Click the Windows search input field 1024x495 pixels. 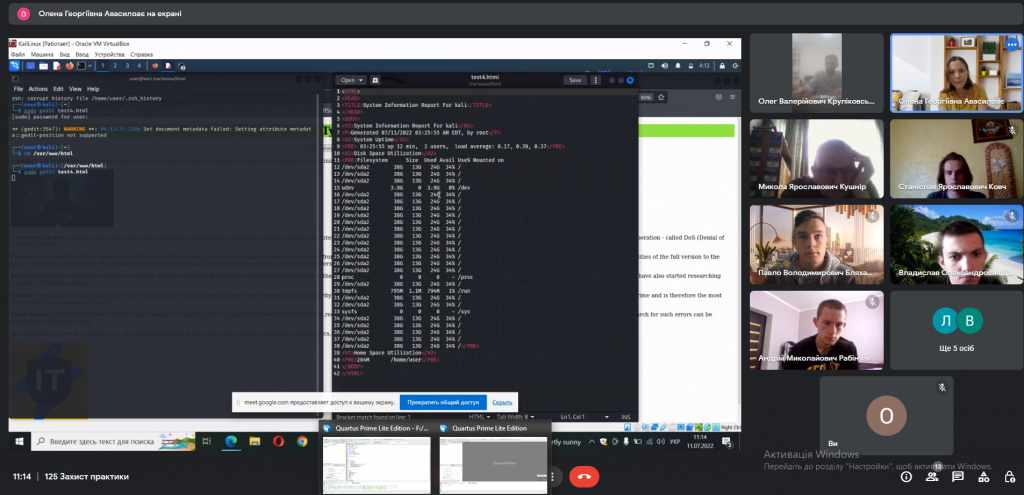click(x=113, y=442)
